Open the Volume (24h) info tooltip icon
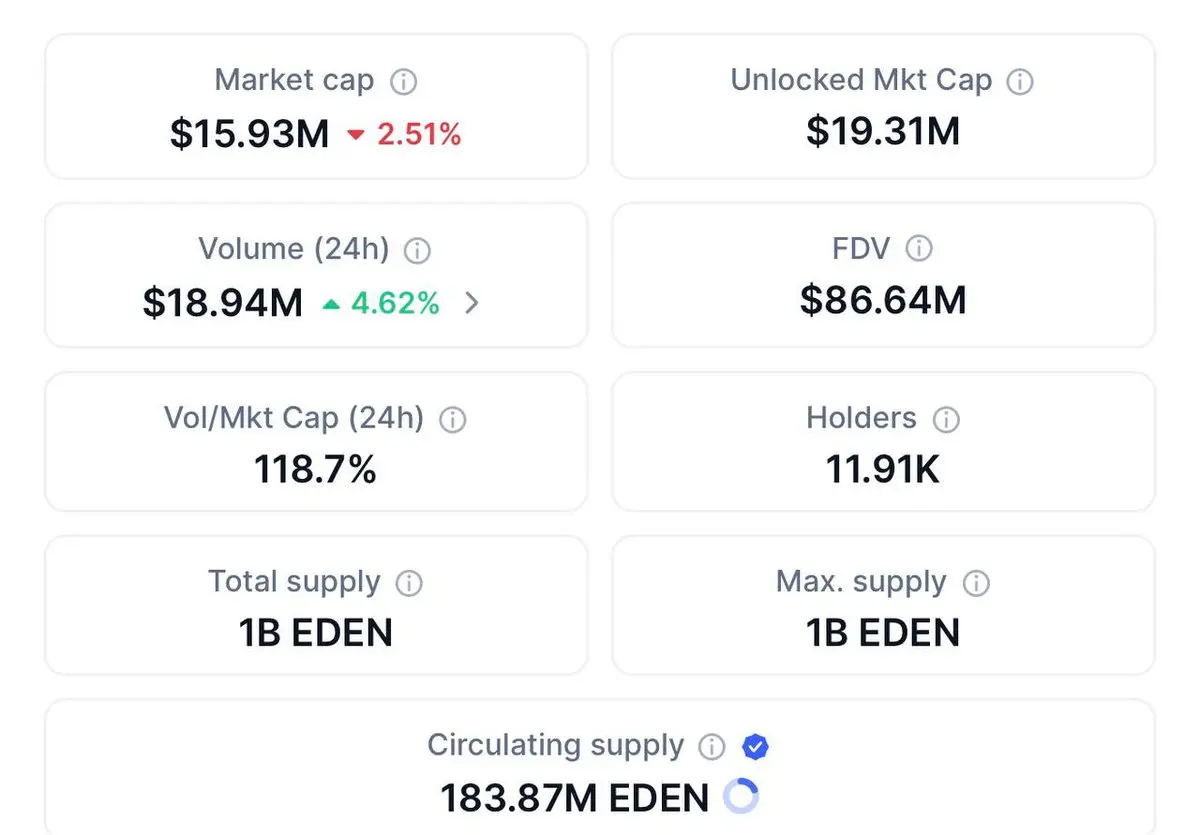The width and height of the screenshot is (1200, 835). [417, 250]
